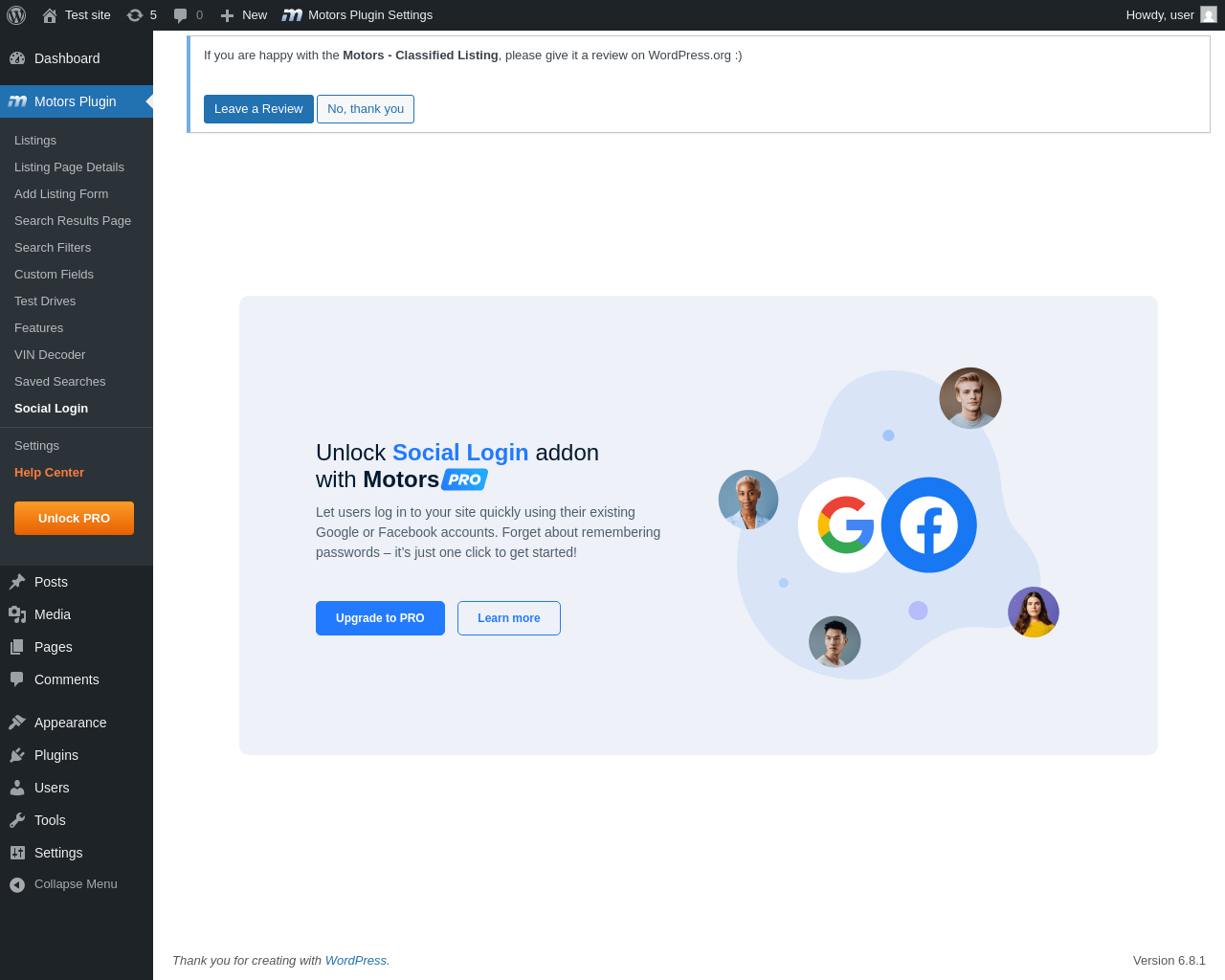Screen dimensions: 1225x980
Task: Click the dark-haired man avatar thumbnail
Action: click(835, 642)
